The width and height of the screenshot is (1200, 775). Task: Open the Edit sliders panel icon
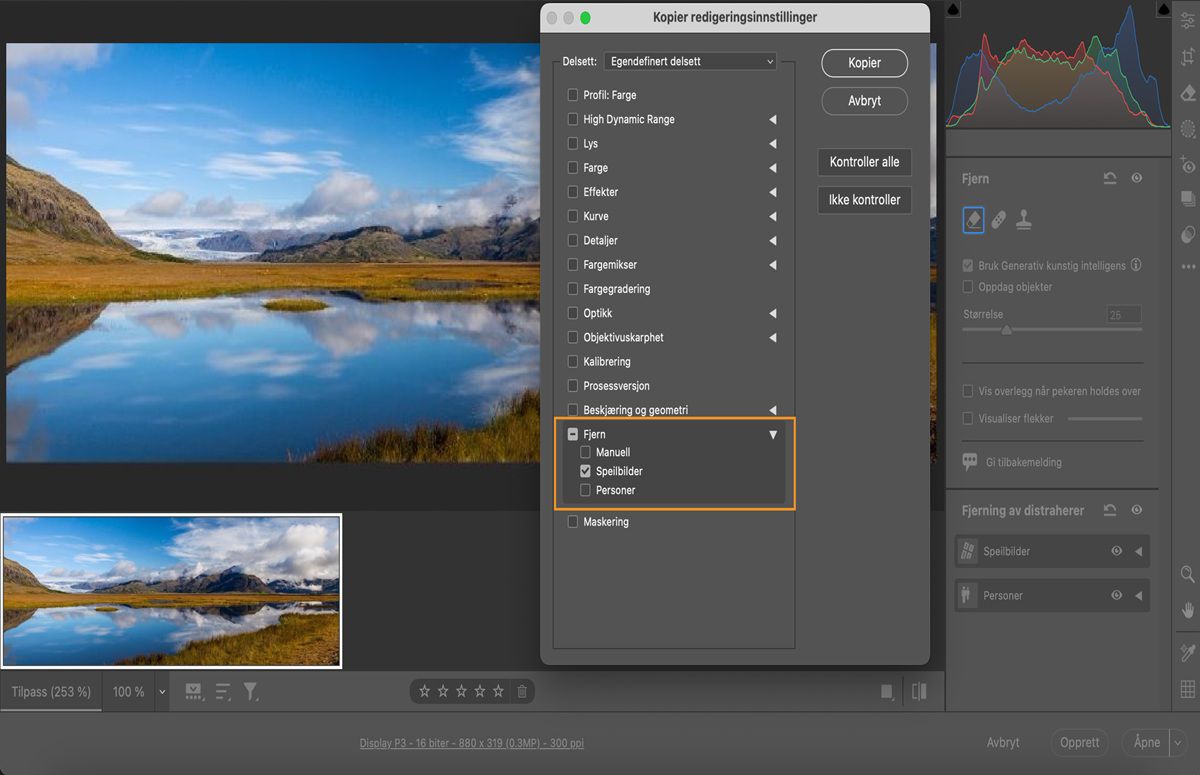coord(1188,20)
